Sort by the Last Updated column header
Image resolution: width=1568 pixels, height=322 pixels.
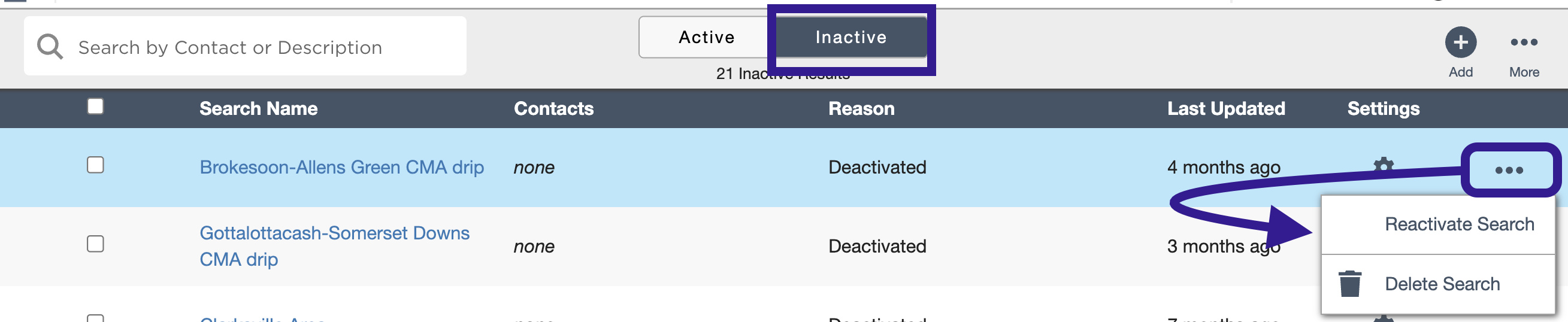1226,108
